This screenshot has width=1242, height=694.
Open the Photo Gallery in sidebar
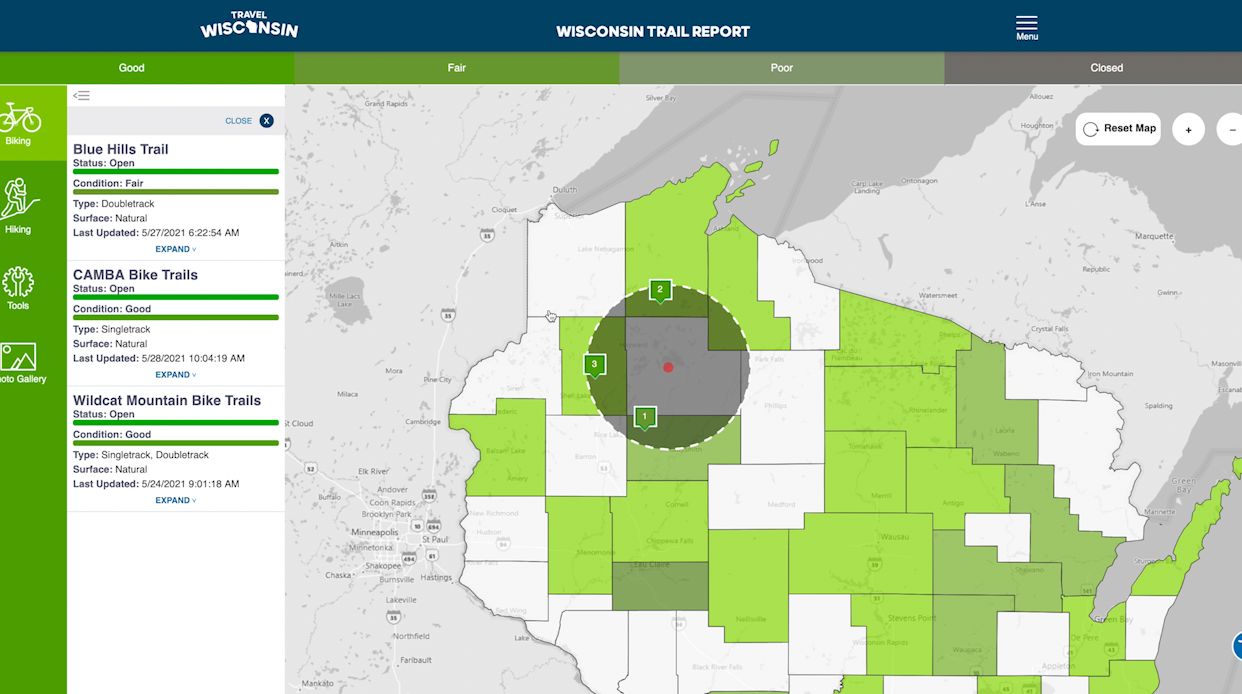coord(18,363)
